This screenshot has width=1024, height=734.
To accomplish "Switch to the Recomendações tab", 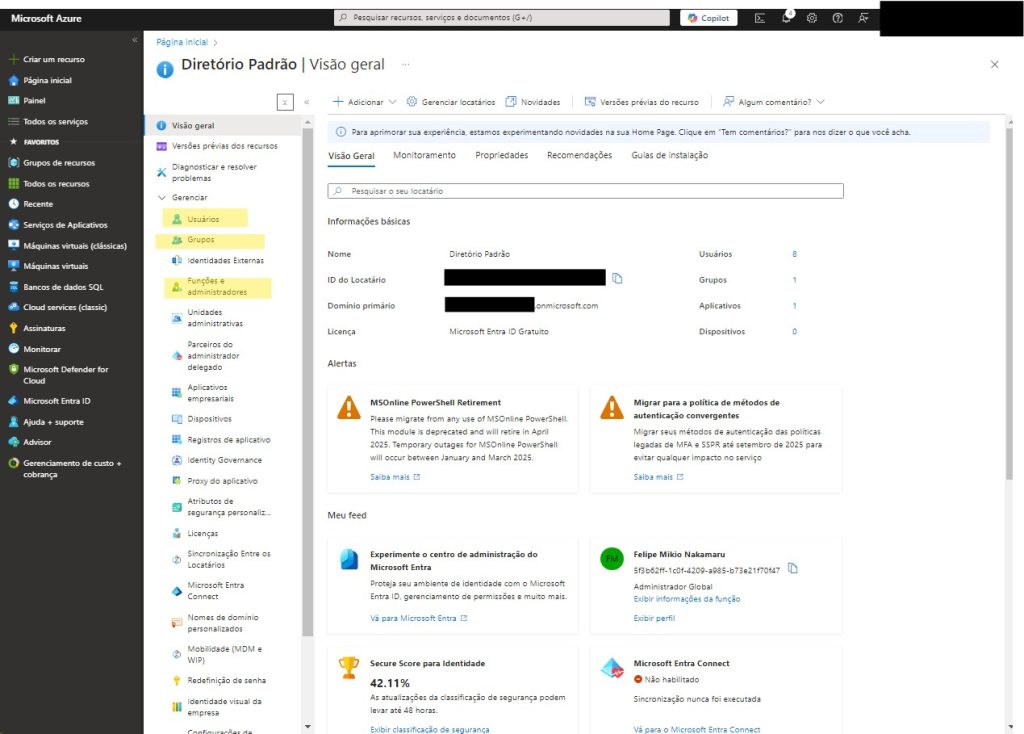I will (579, 155).
